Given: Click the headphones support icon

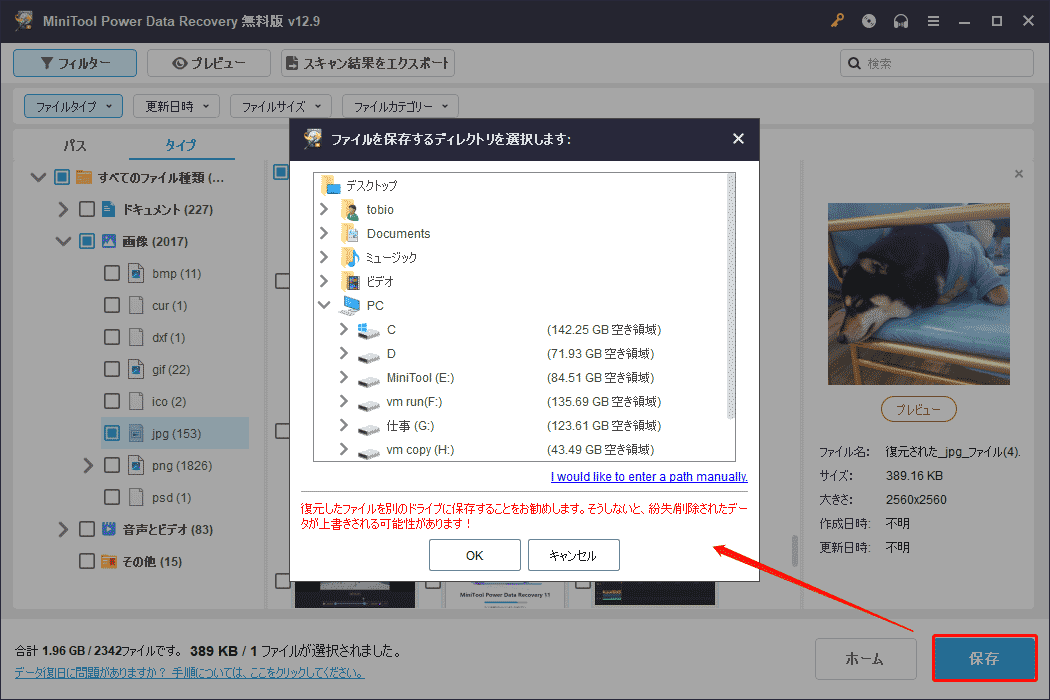Looking at the screenshot, I should pyautogui.click(x=901, y=21).
